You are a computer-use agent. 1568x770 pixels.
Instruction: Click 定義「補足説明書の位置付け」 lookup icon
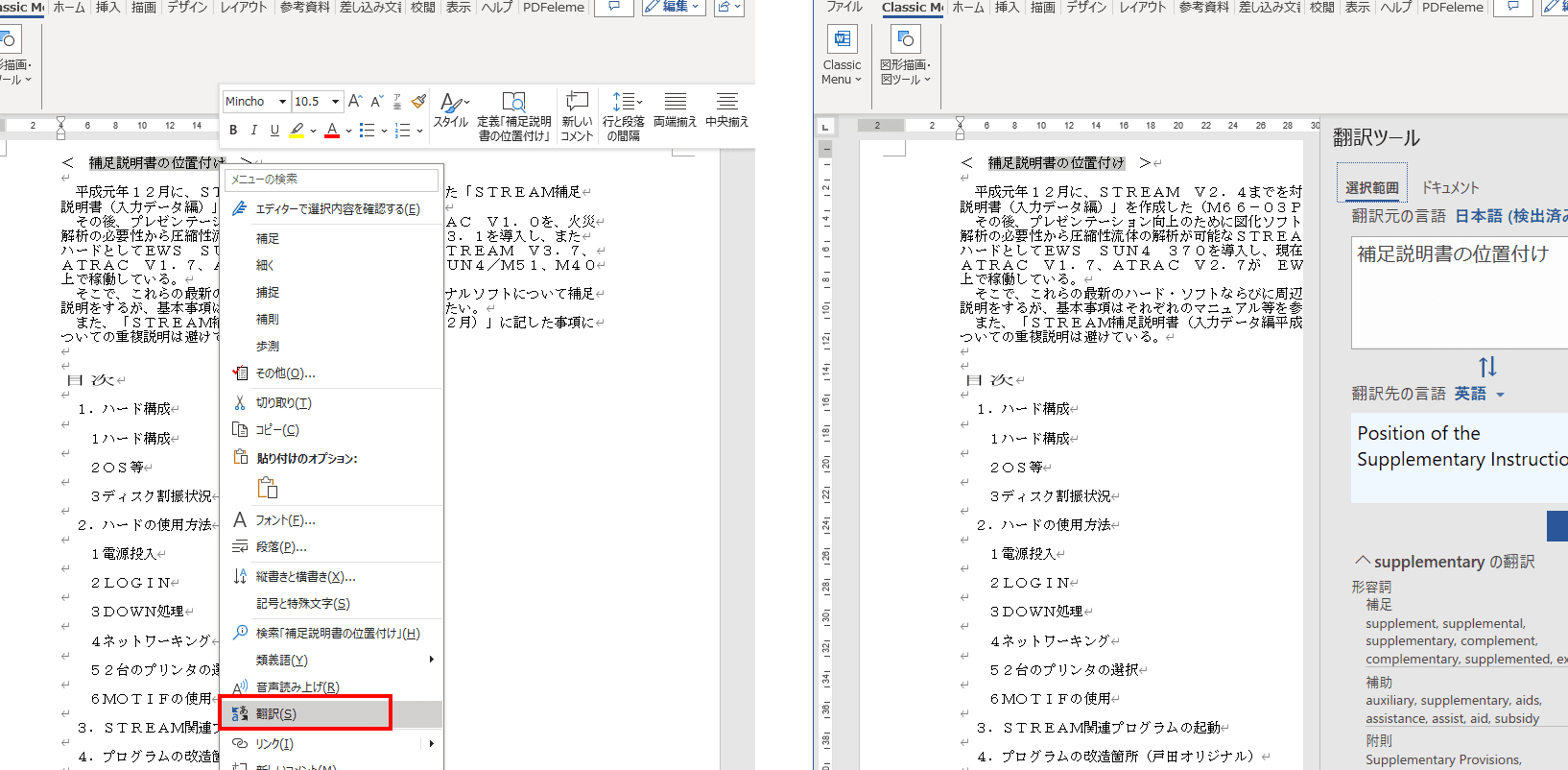[514, 102]
